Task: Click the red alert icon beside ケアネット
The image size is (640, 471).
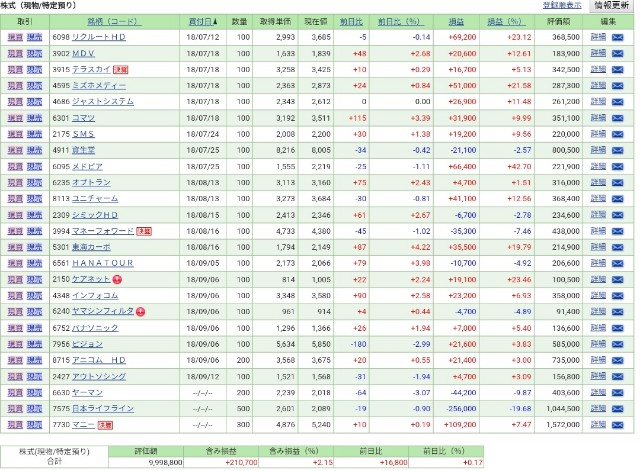Action: point(117,280)
